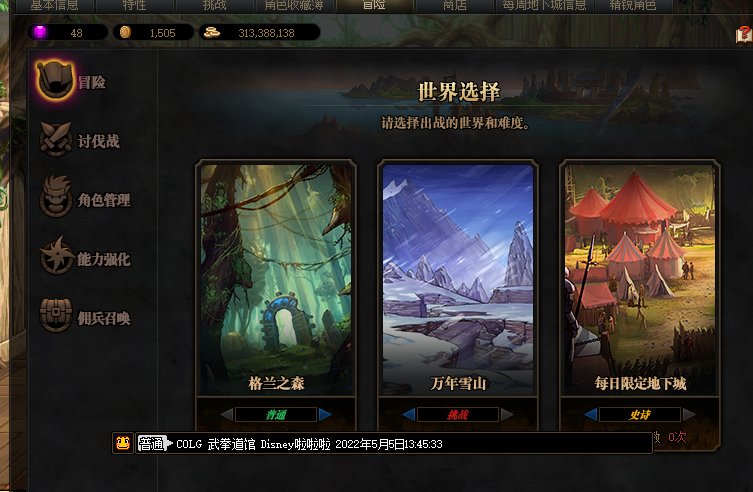753x492 pixels.
Task: Select the 万年雪山 world card
Action: 458,280
